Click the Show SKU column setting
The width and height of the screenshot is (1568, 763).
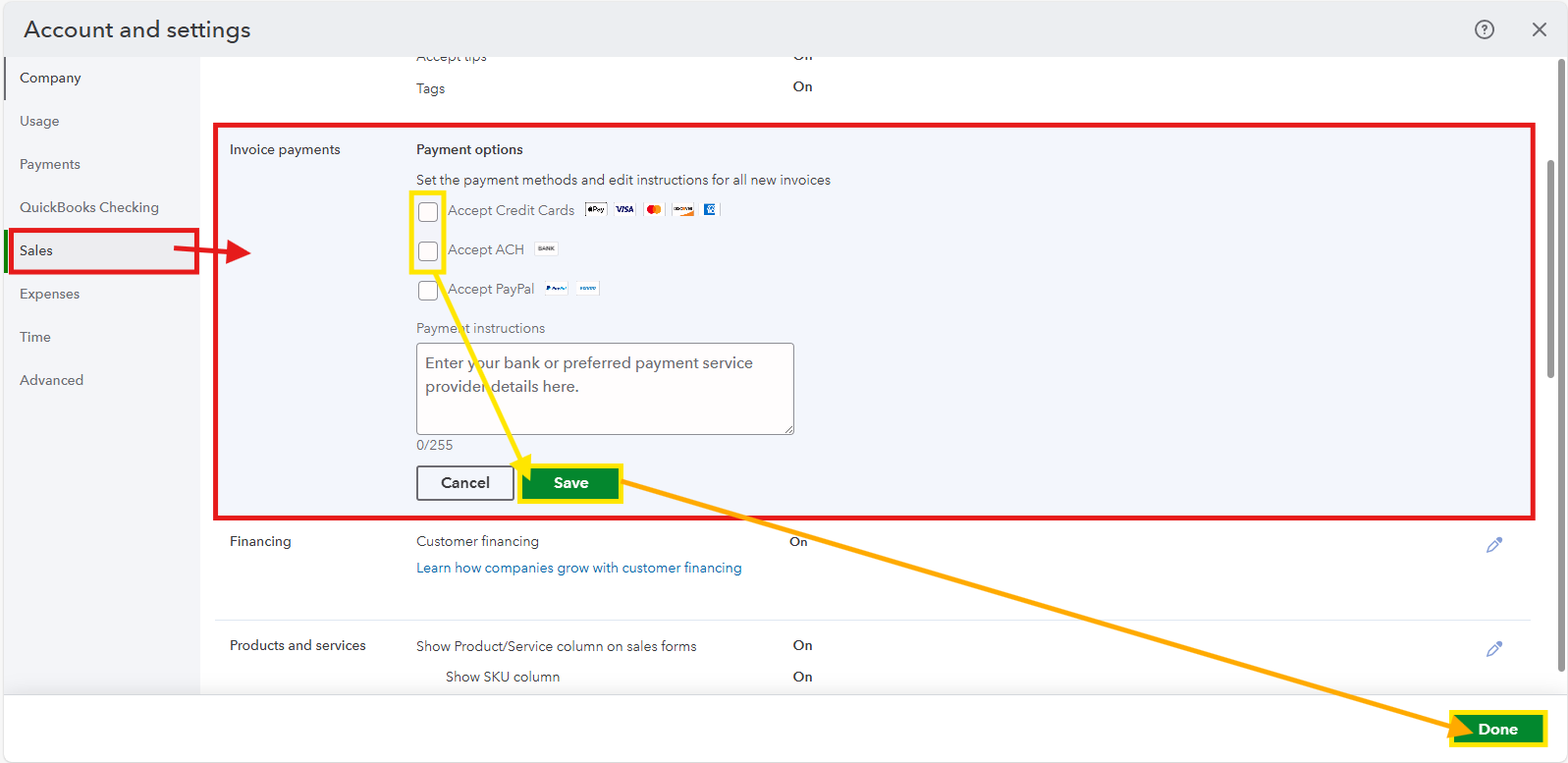click(503, 677)
